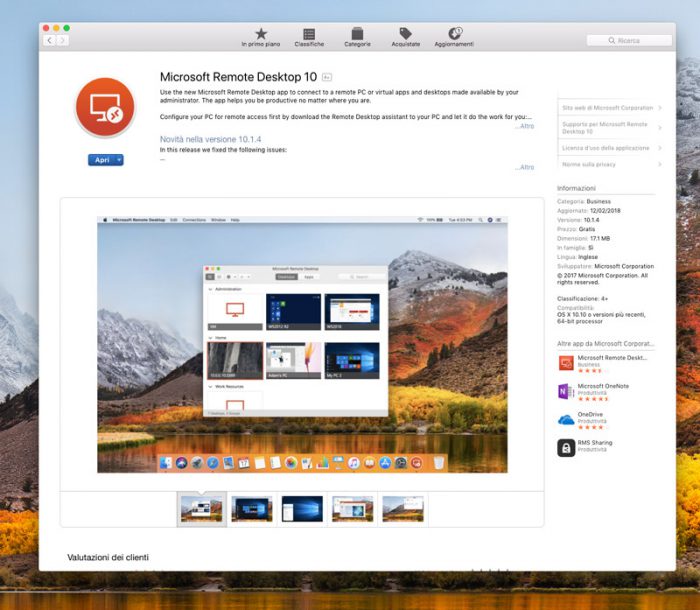700x610 pixels.
Task: Click the Business category value
Action: (x=599, y=201)
